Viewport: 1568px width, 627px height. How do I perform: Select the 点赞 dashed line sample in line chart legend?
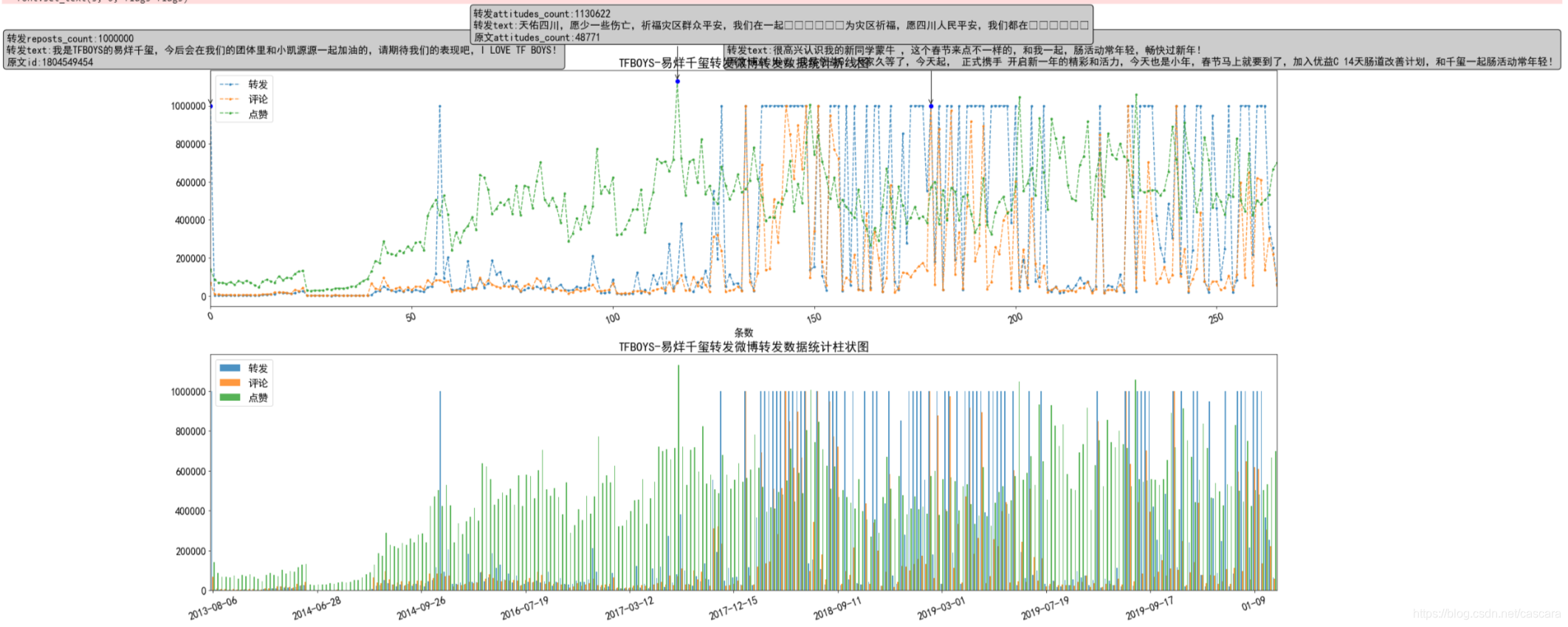click(230, 114)
